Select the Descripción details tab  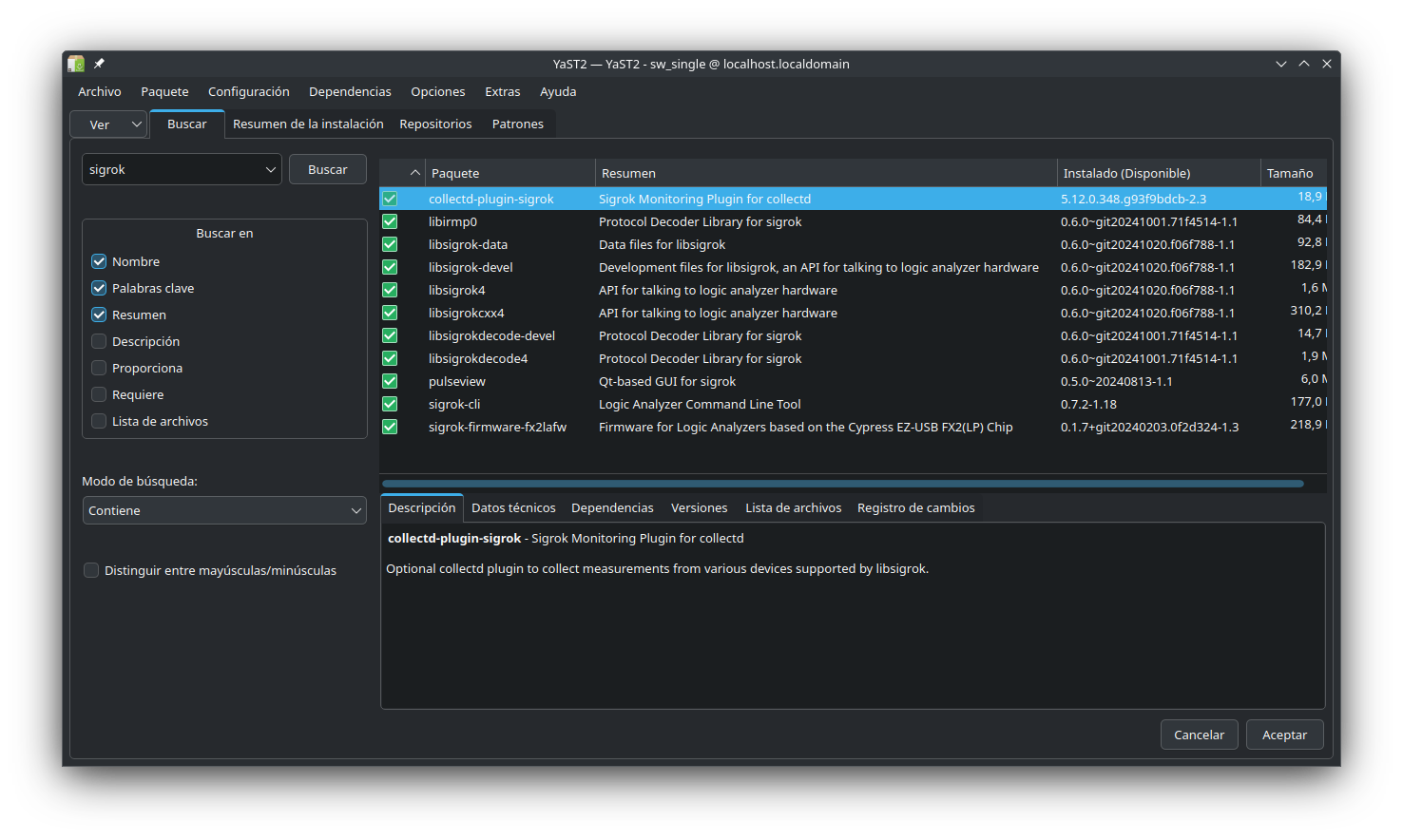click(x=422, y=507)
